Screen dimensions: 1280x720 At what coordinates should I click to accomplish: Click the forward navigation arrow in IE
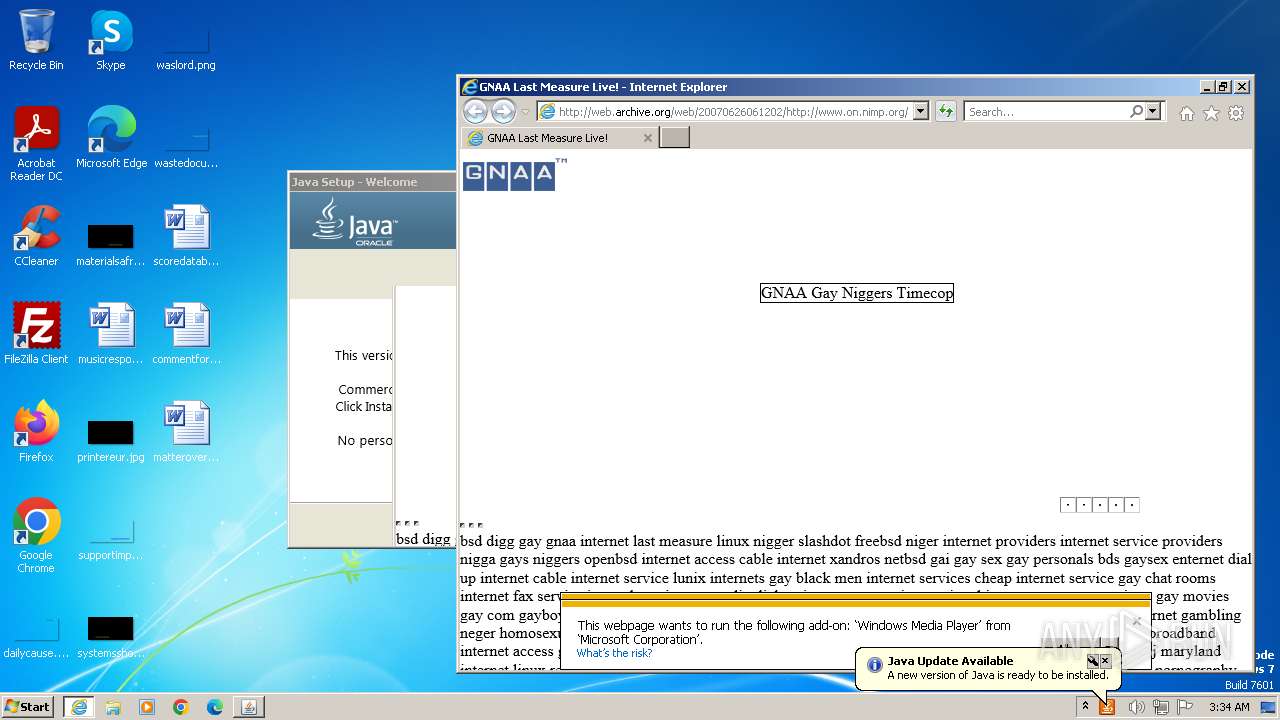coord(503,112)
